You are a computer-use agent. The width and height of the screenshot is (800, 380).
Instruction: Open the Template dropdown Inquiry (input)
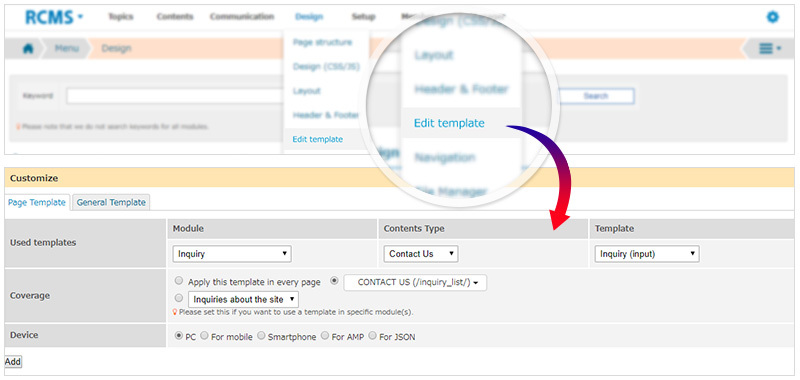646,254
